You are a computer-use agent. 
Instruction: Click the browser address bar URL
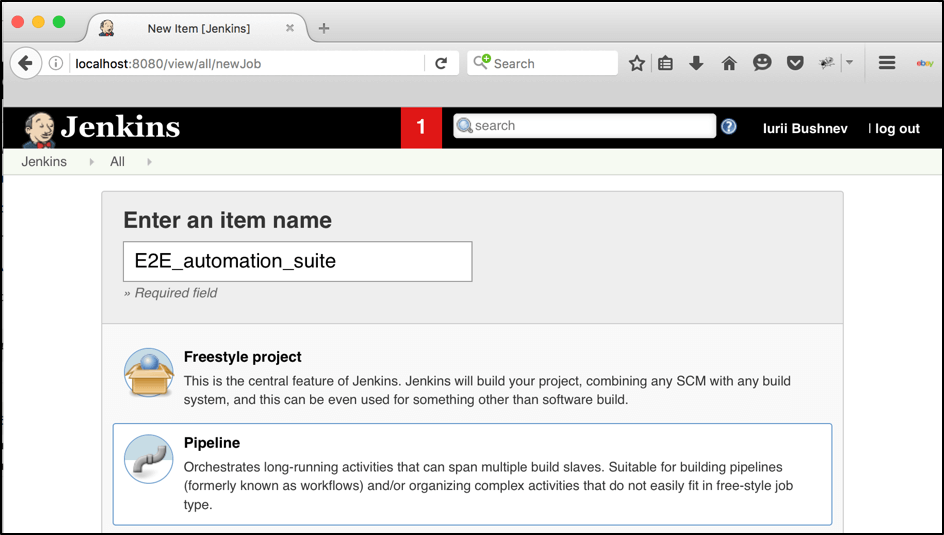click(x=247, y=63)
